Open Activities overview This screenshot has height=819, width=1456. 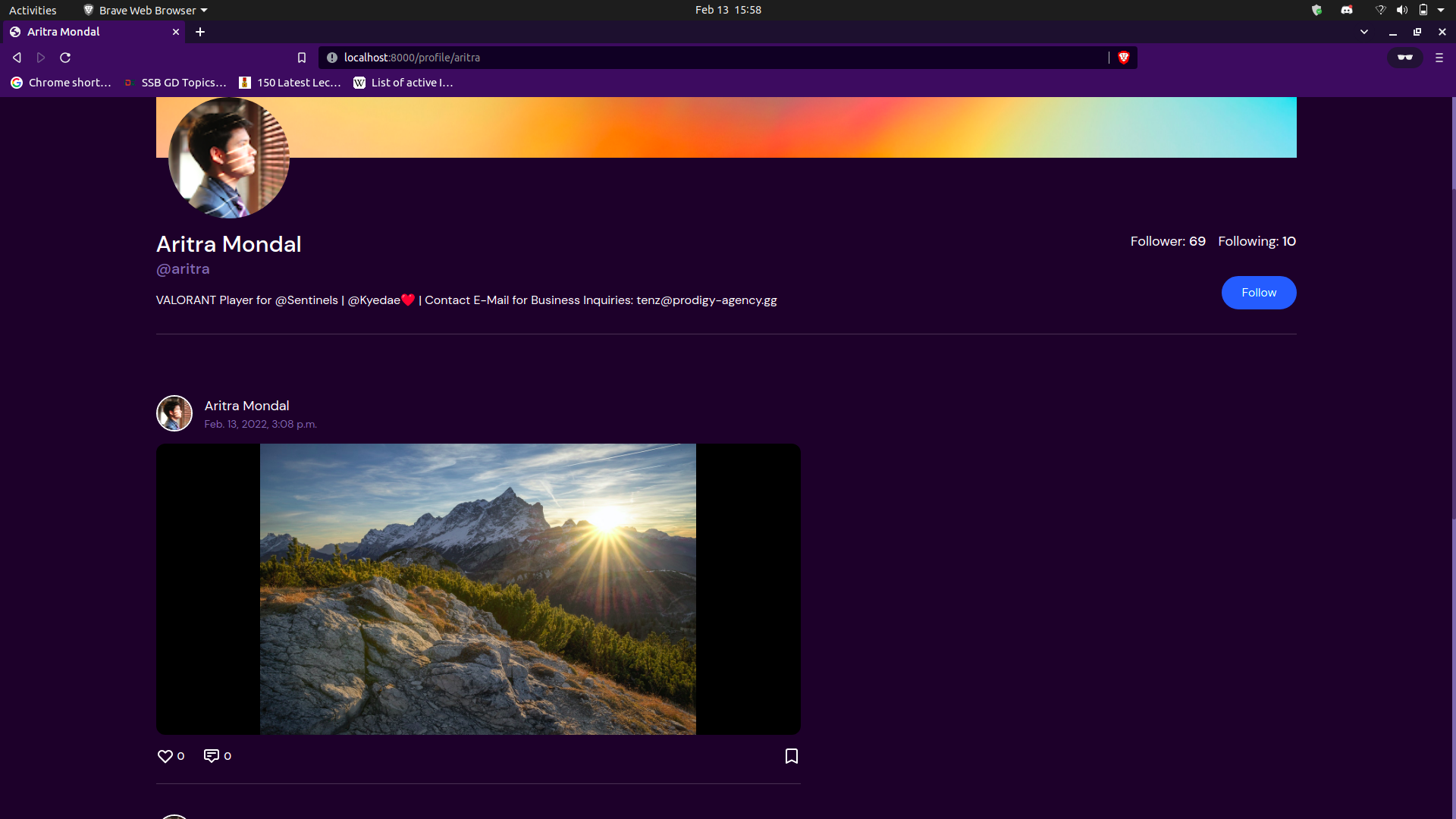33,10
